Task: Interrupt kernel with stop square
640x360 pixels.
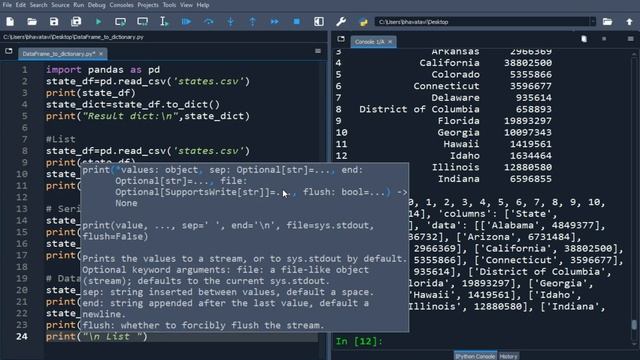Action: (604, 39)
